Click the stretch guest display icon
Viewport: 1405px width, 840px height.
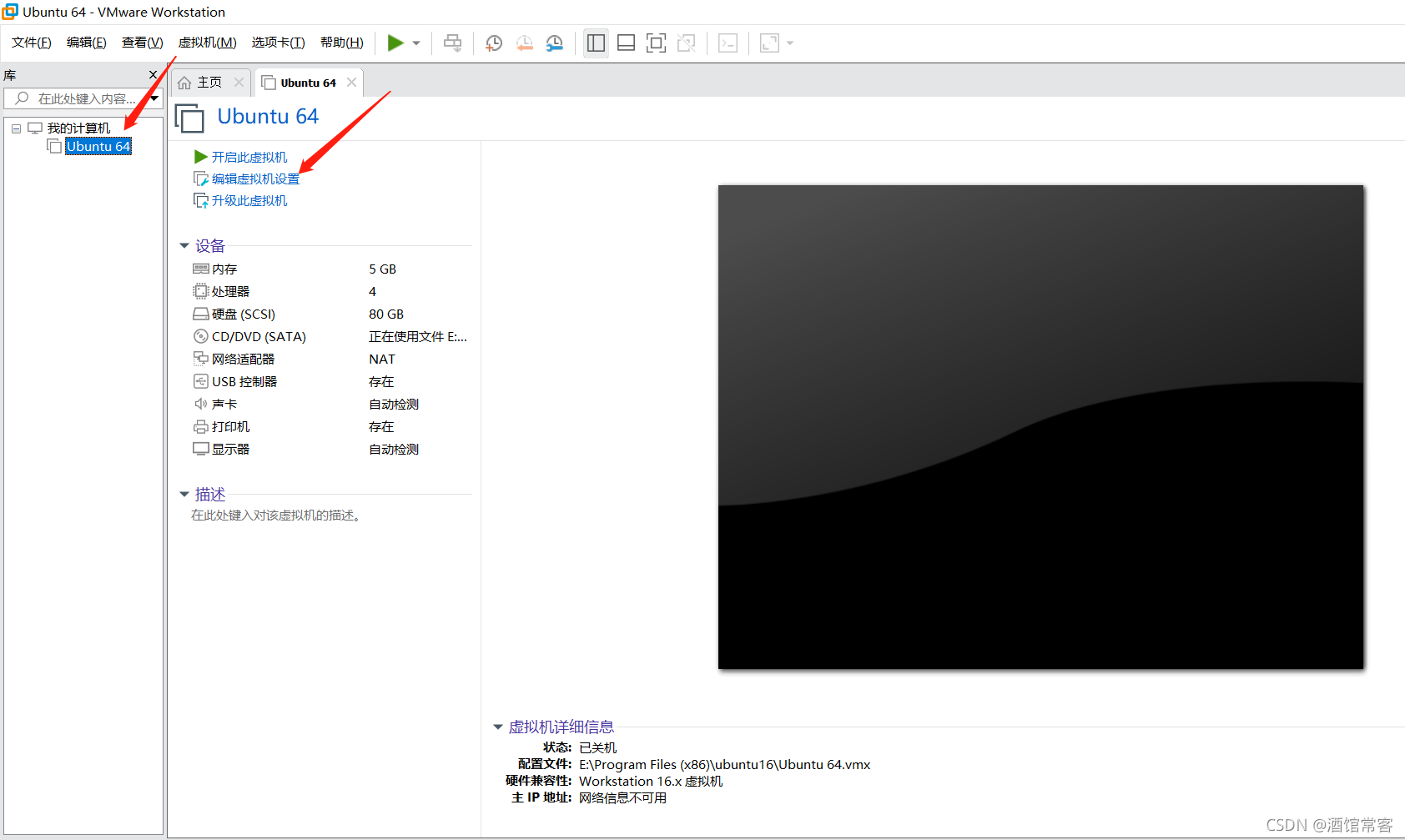pyautogui.click(x=769, y=43)
